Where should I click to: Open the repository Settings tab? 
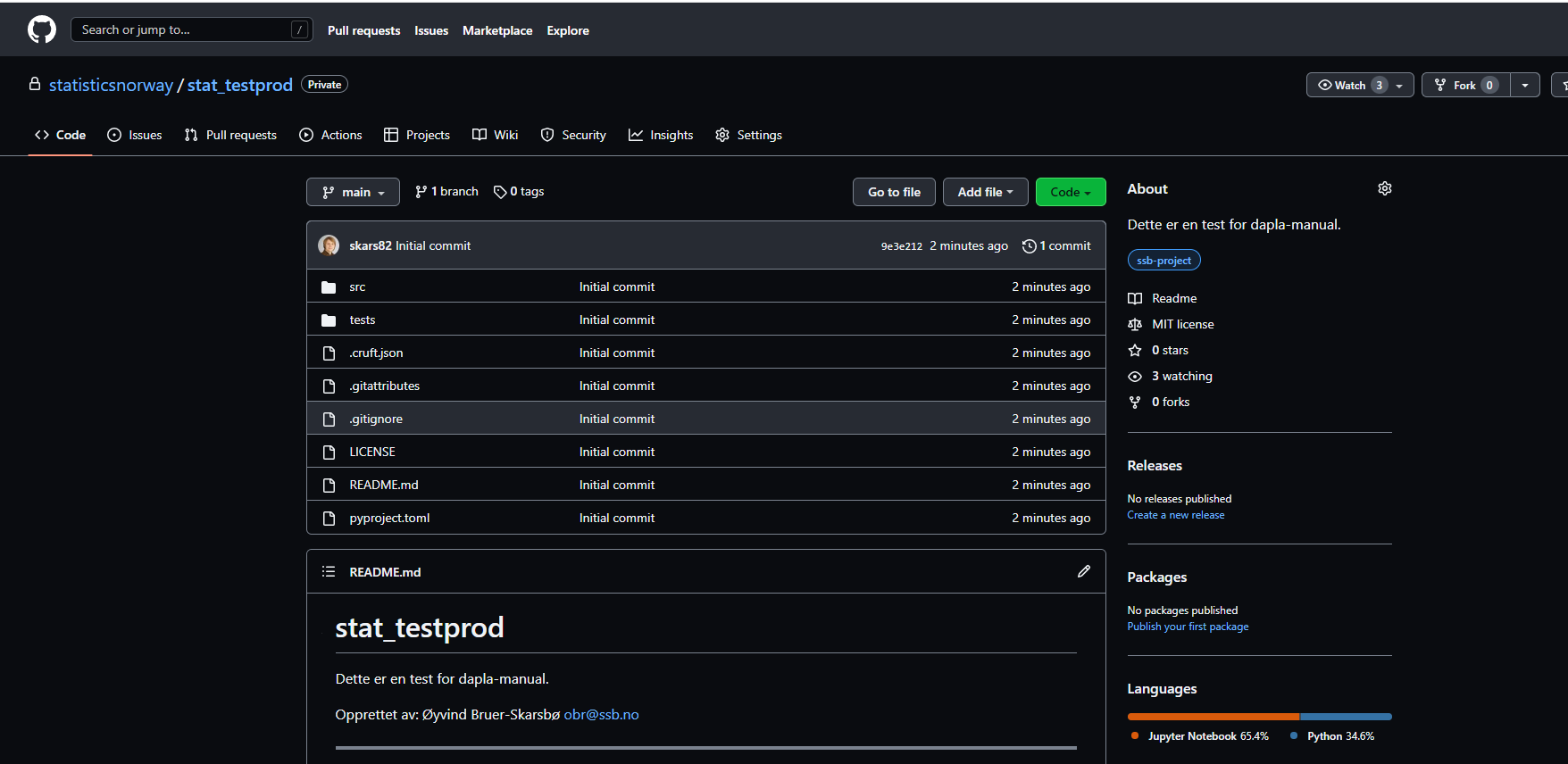click(748, 135)
